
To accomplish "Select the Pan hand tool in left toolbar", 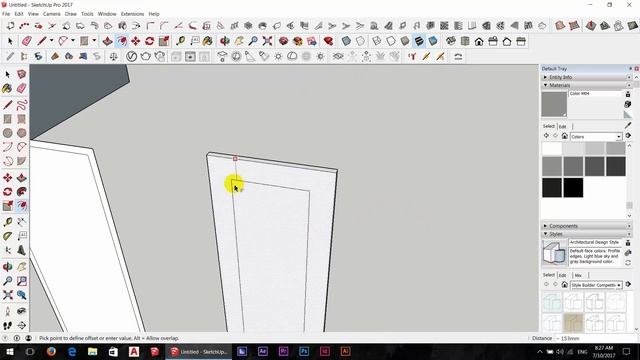I will tap(22, 267).
